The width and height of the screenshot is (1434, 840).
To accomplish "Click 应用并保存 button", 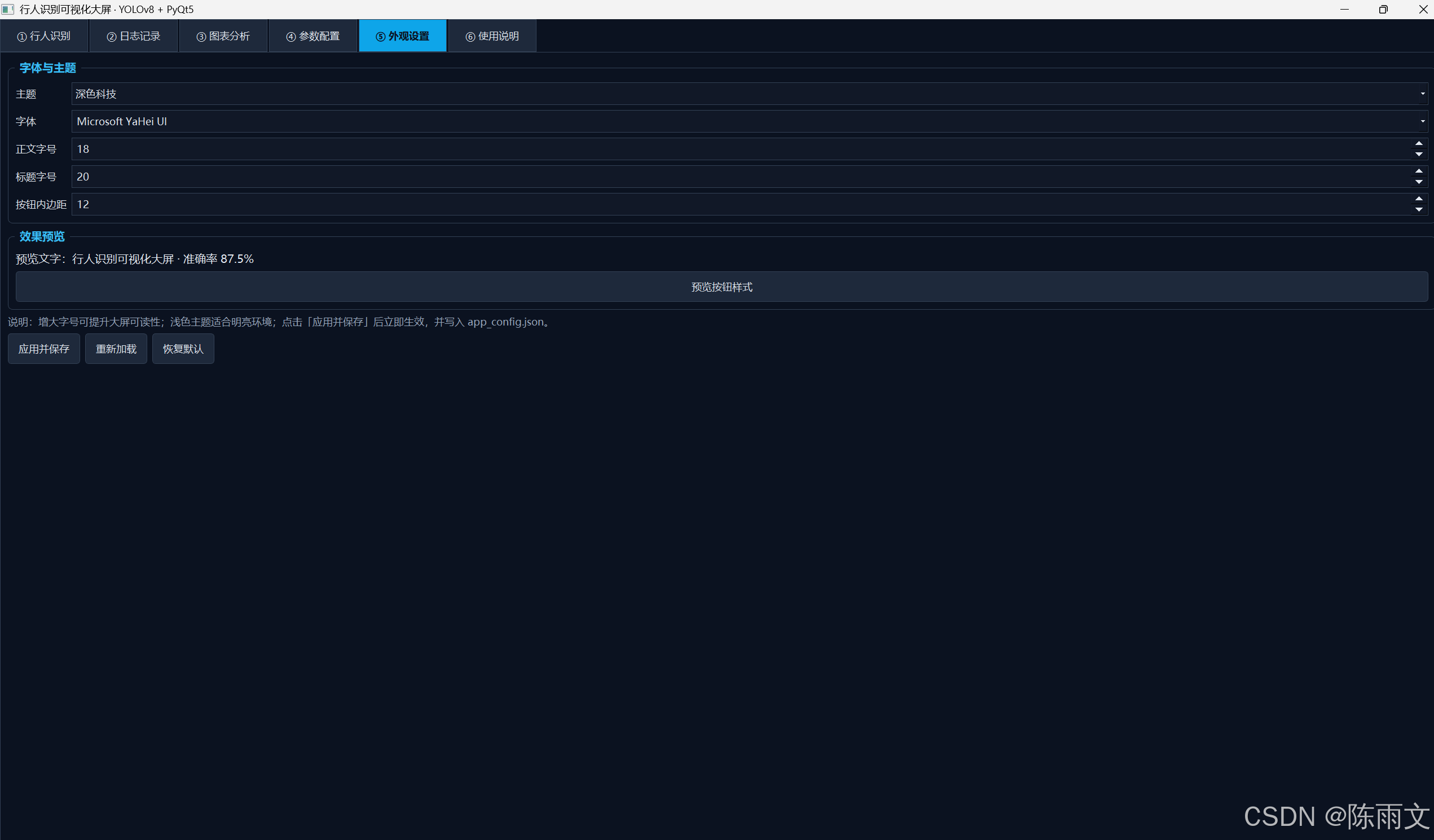I will (44, 349).
